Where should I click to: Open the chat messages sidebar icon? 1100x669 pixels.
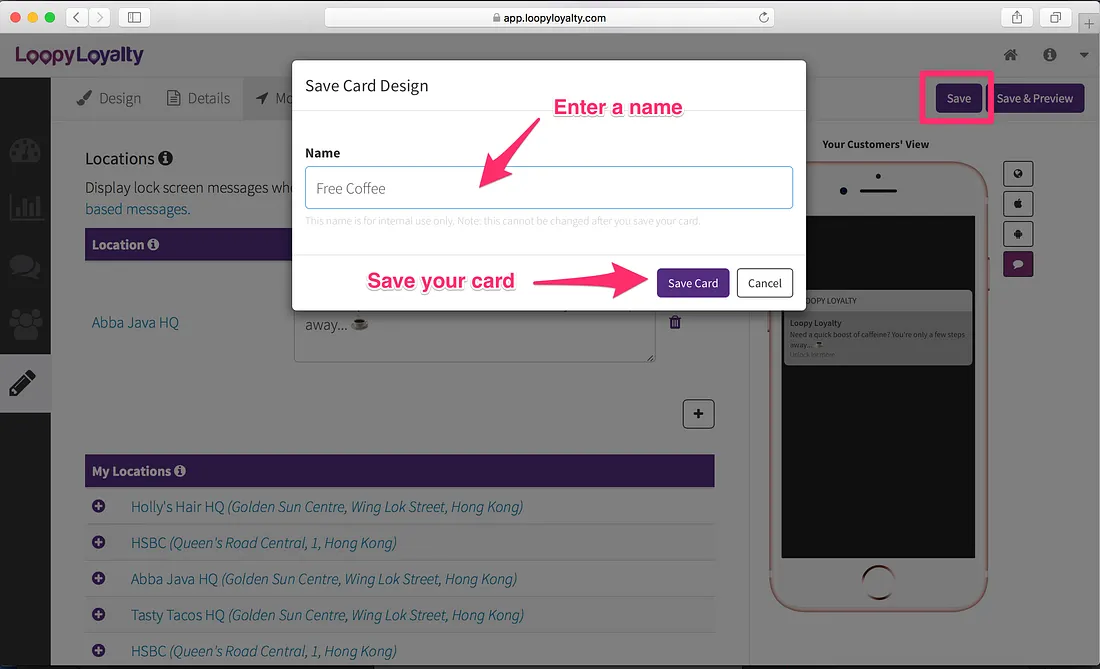pos(25,266)
